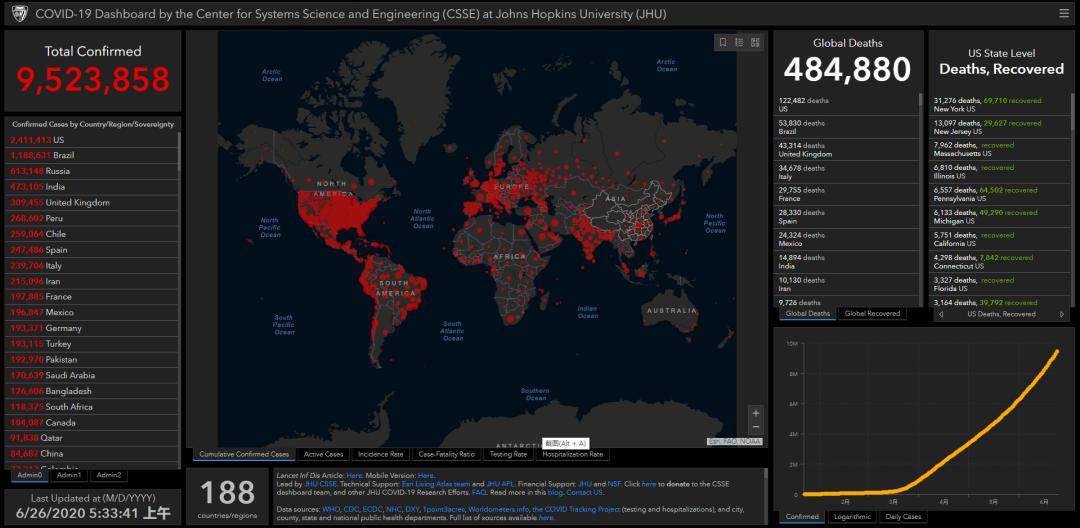Open the Worldometers.info link

point(499,509)
